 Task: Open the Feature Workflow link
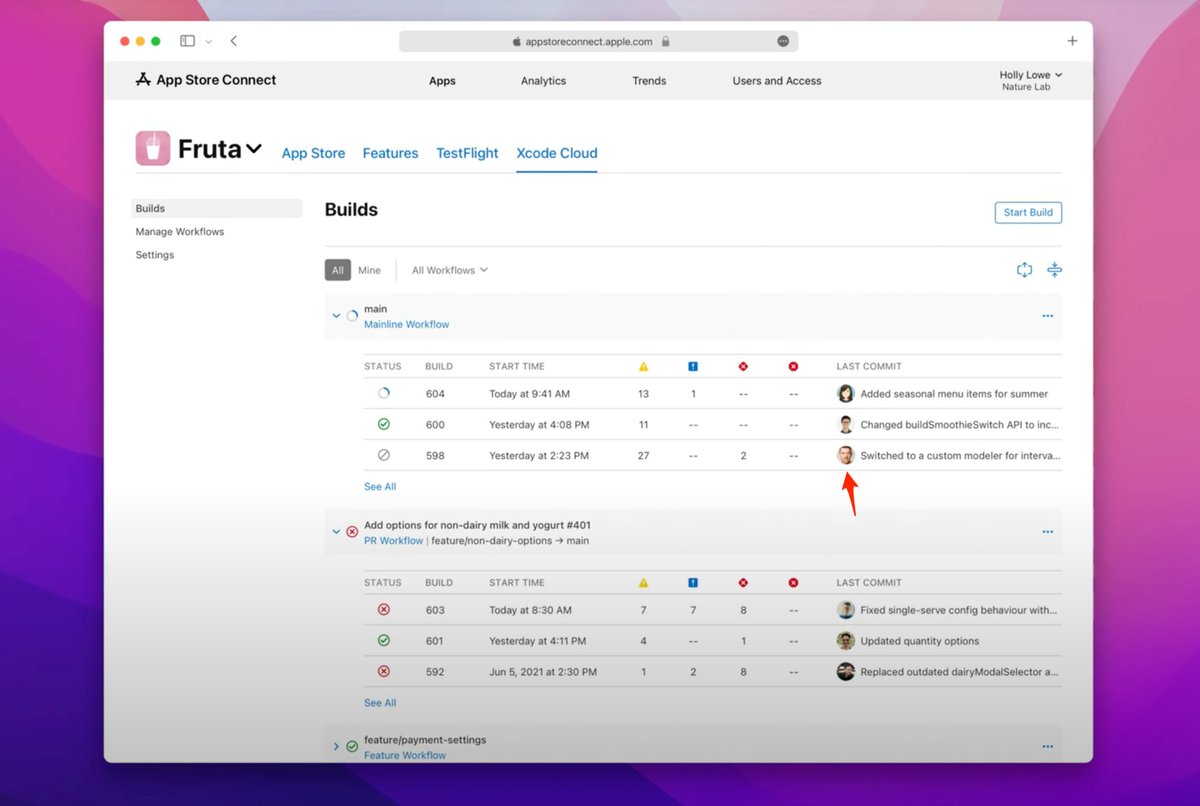405,755
